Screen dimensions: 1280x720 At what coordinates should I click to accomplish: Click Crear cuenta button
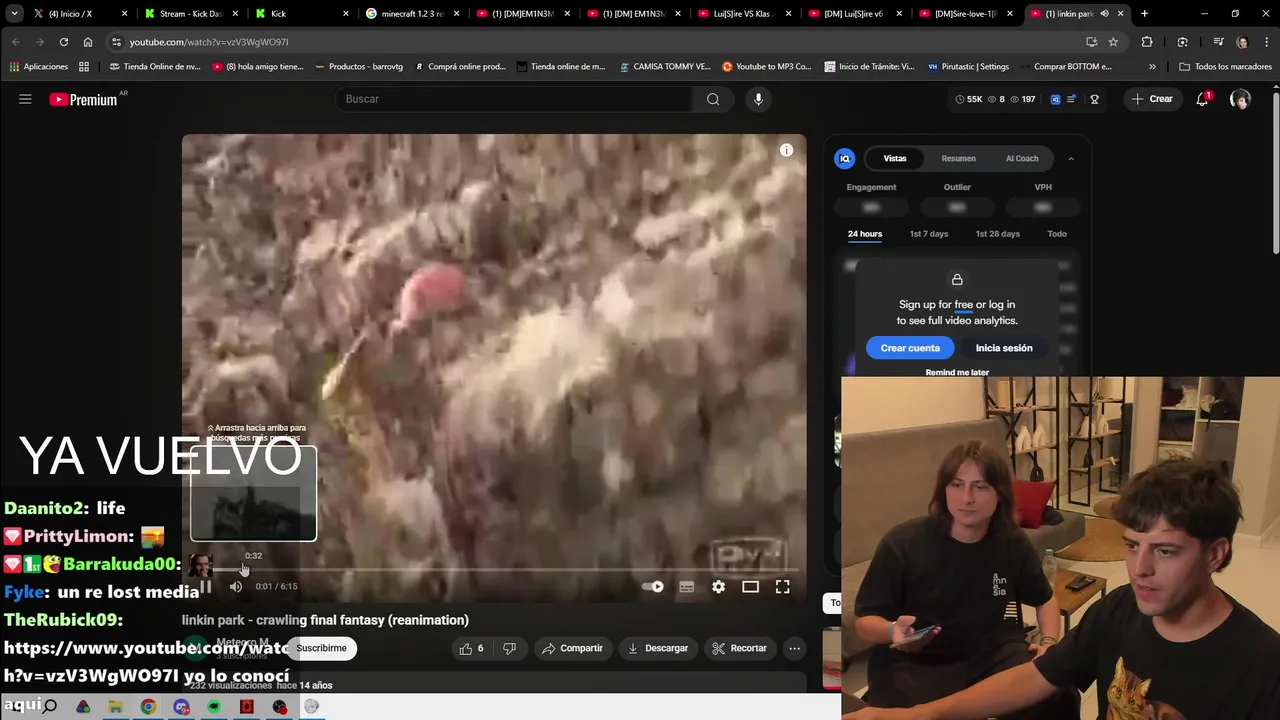[x=910, y=348]
